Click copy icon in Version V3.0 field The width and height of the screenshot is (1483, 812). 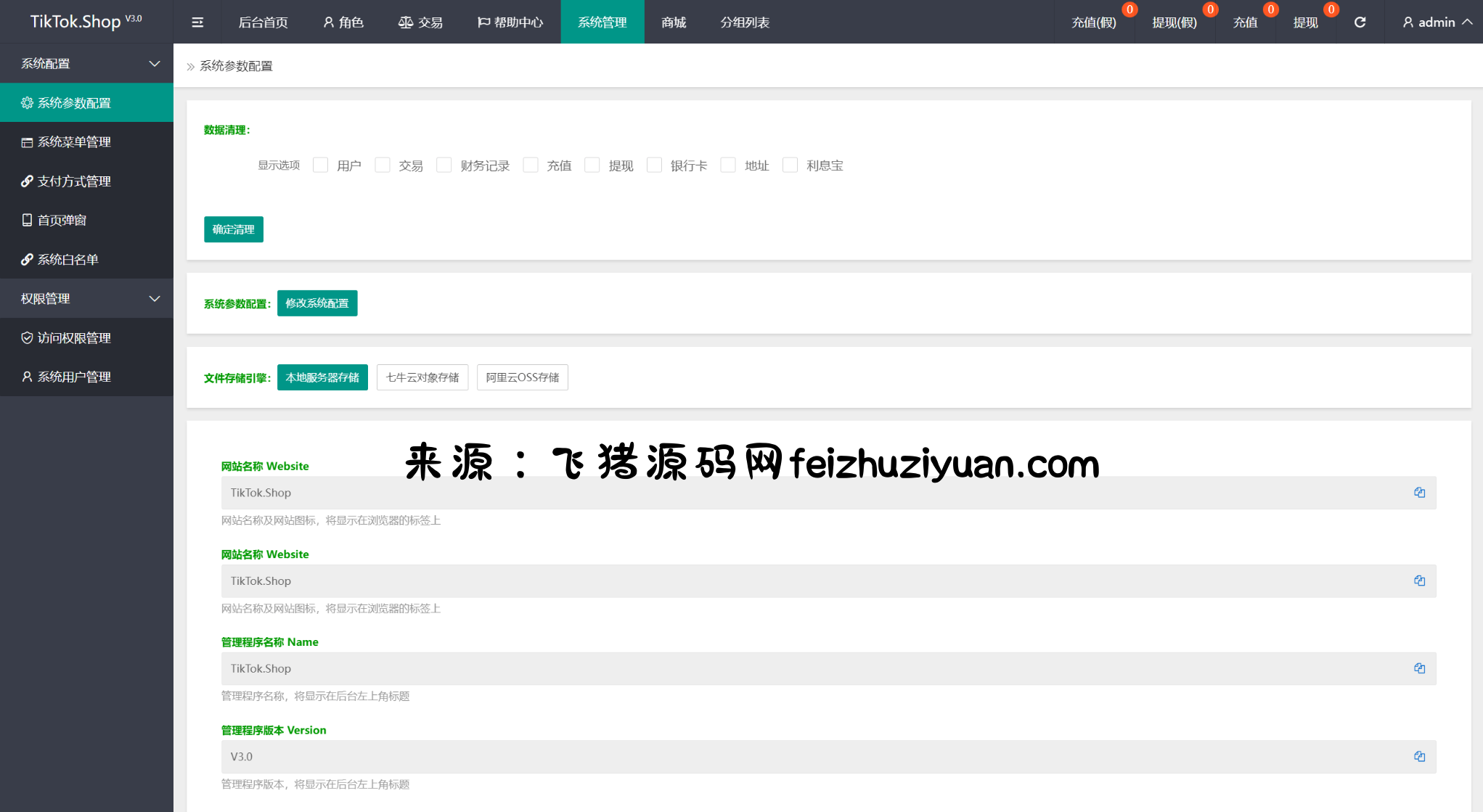point(1419,757)
